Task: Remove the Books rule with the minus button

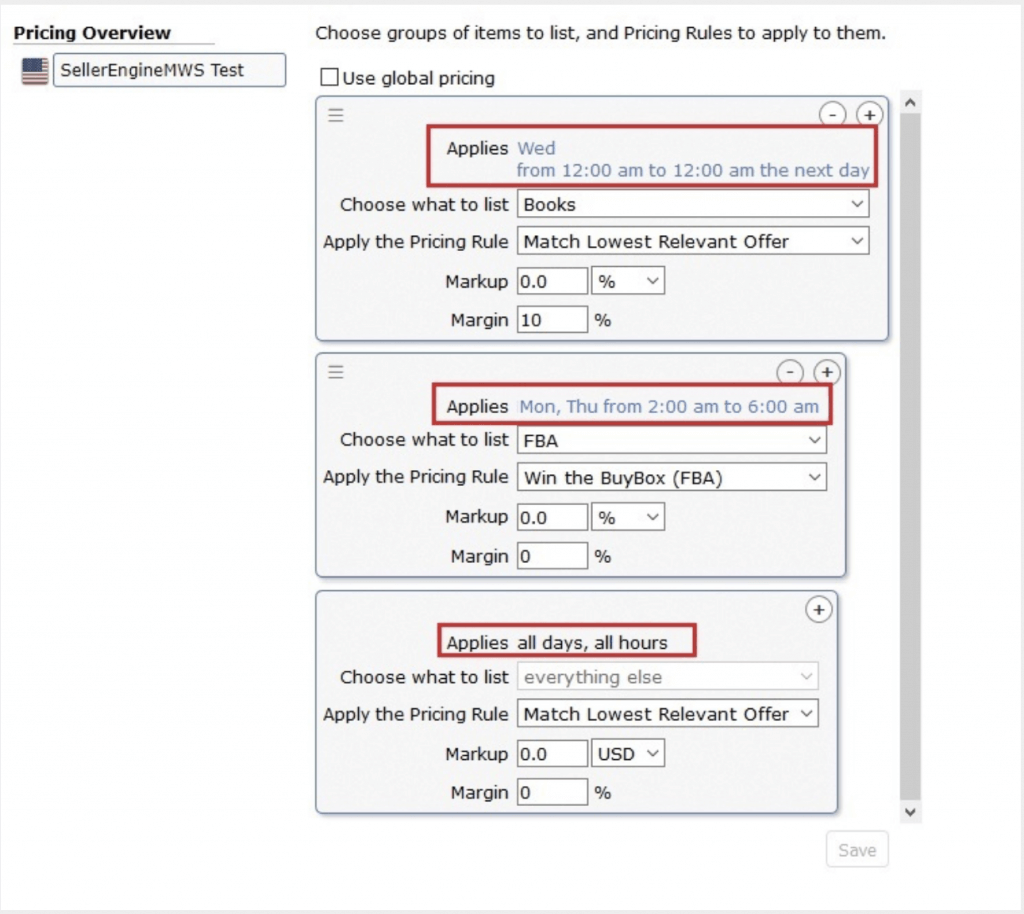Action: (x=833, y=115)
